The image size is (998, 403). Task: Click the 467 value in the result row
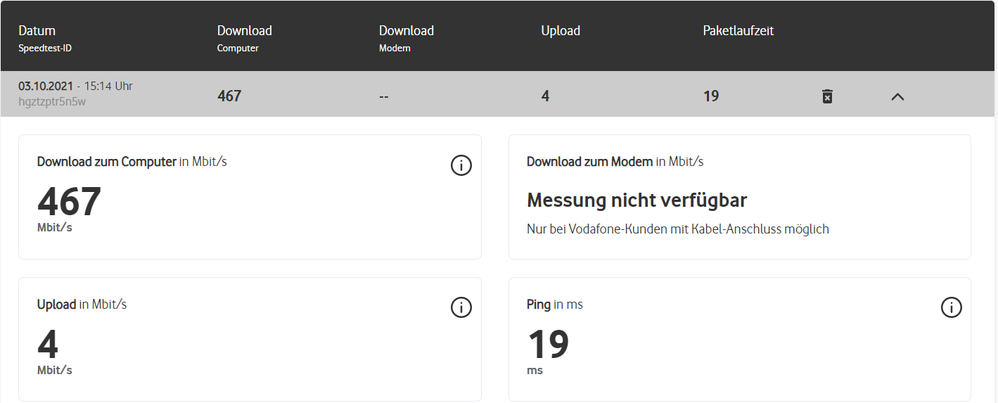229,96
